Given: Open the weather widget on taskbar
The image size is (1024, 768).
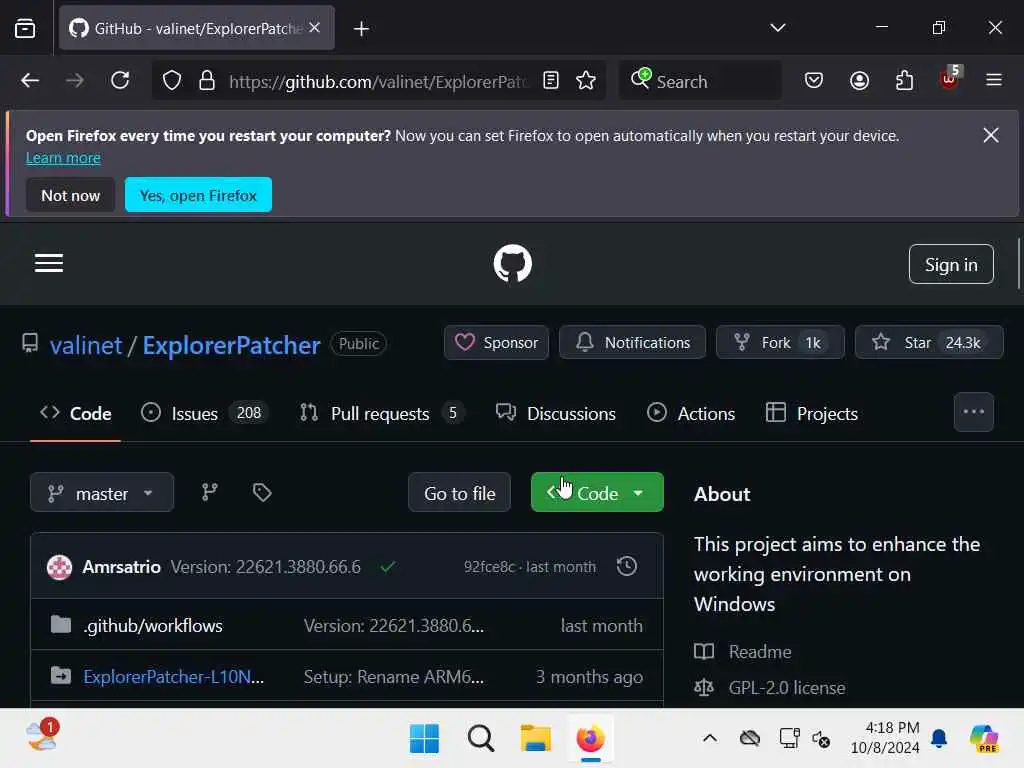Looking at the screenshot, I should pyautogui.click(x=42, y=737).
